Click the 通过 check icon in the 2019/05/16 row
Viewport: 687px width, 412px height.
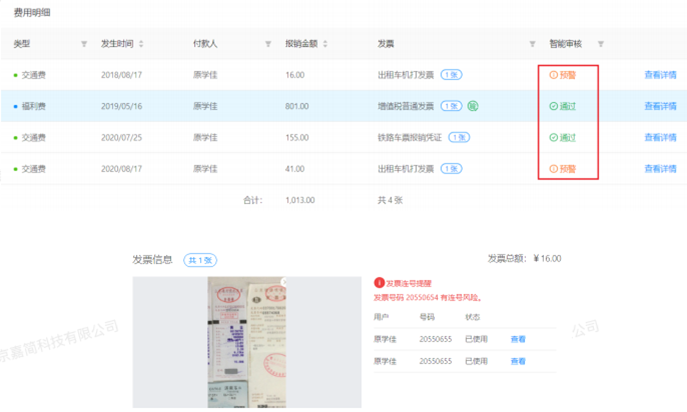[554, 106]
